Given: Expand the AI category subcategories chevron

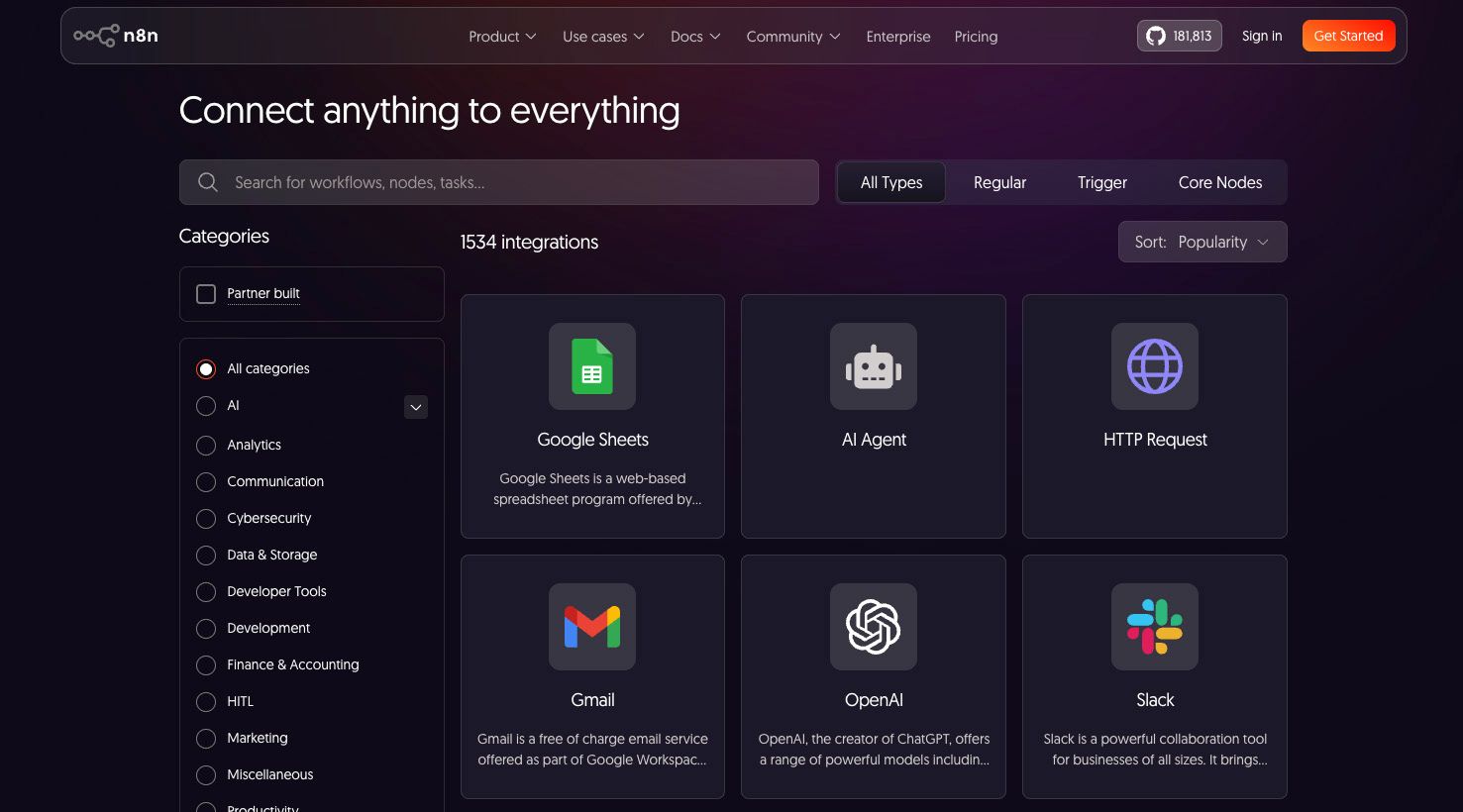Looking at the screenshot, I should (415, 406).
